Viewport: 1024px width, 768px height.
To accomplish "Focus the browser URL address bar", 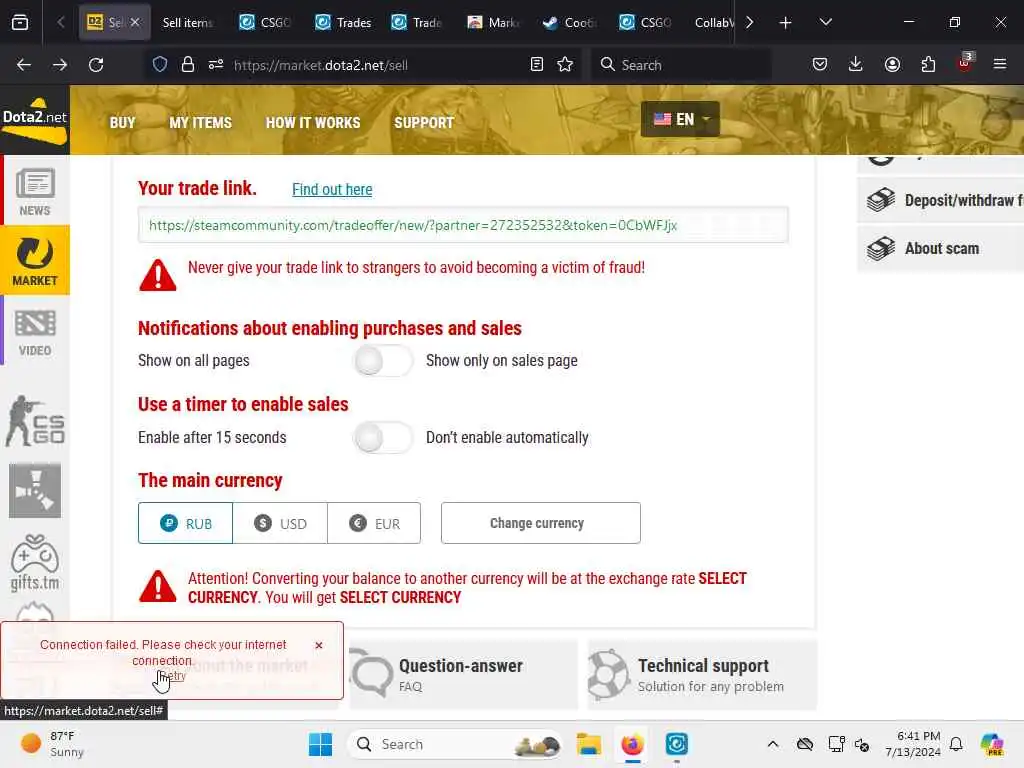I will [x=362, y=65].
